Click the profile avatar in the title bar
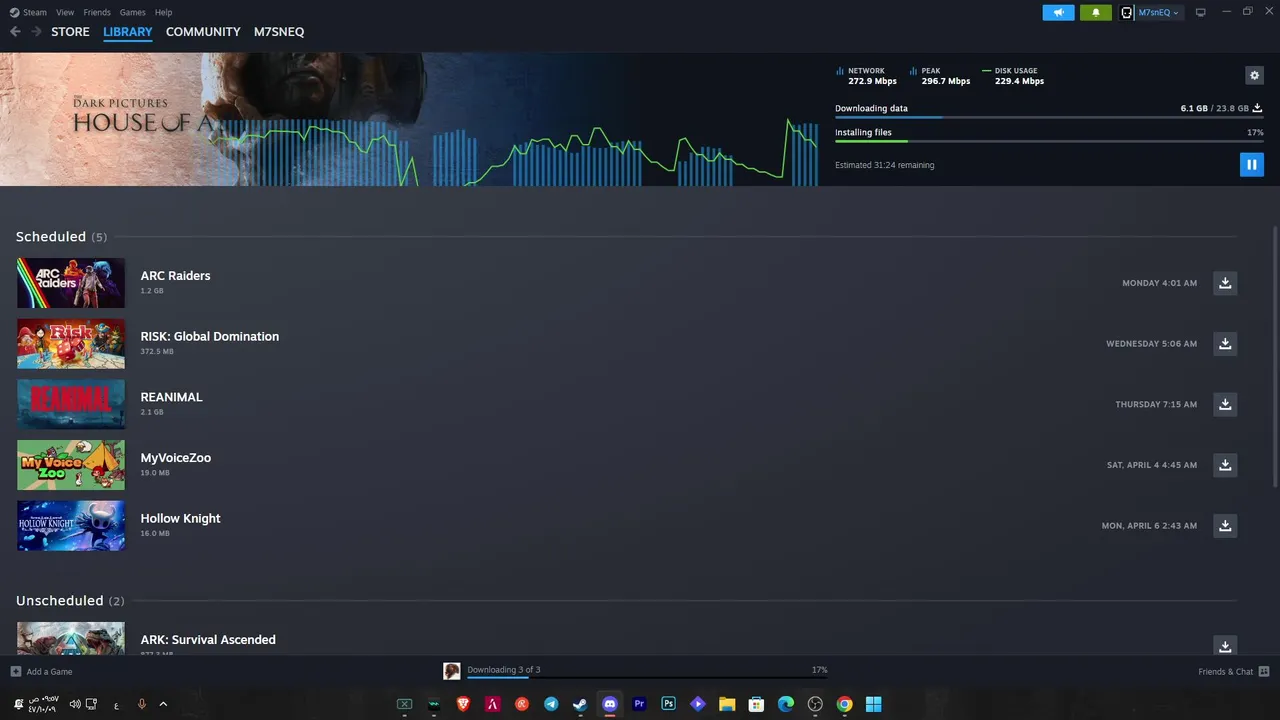This screenshot has width=1280, height=720. pyautogui.click(x=1126, y=12)
